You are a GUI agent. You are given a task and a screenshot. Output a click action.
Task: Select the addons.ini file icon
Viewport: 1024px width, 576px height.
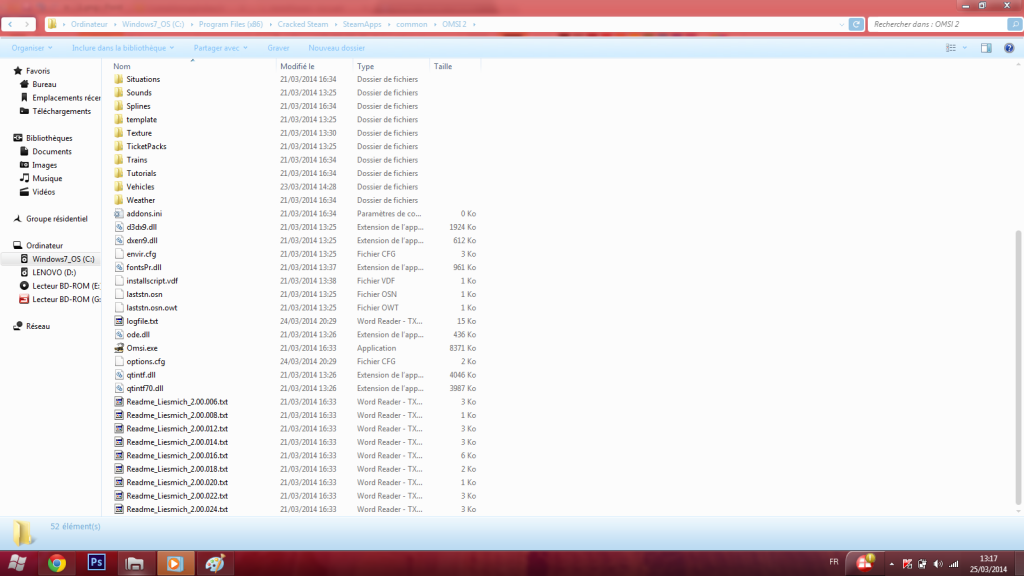click(x=119, y=214)
